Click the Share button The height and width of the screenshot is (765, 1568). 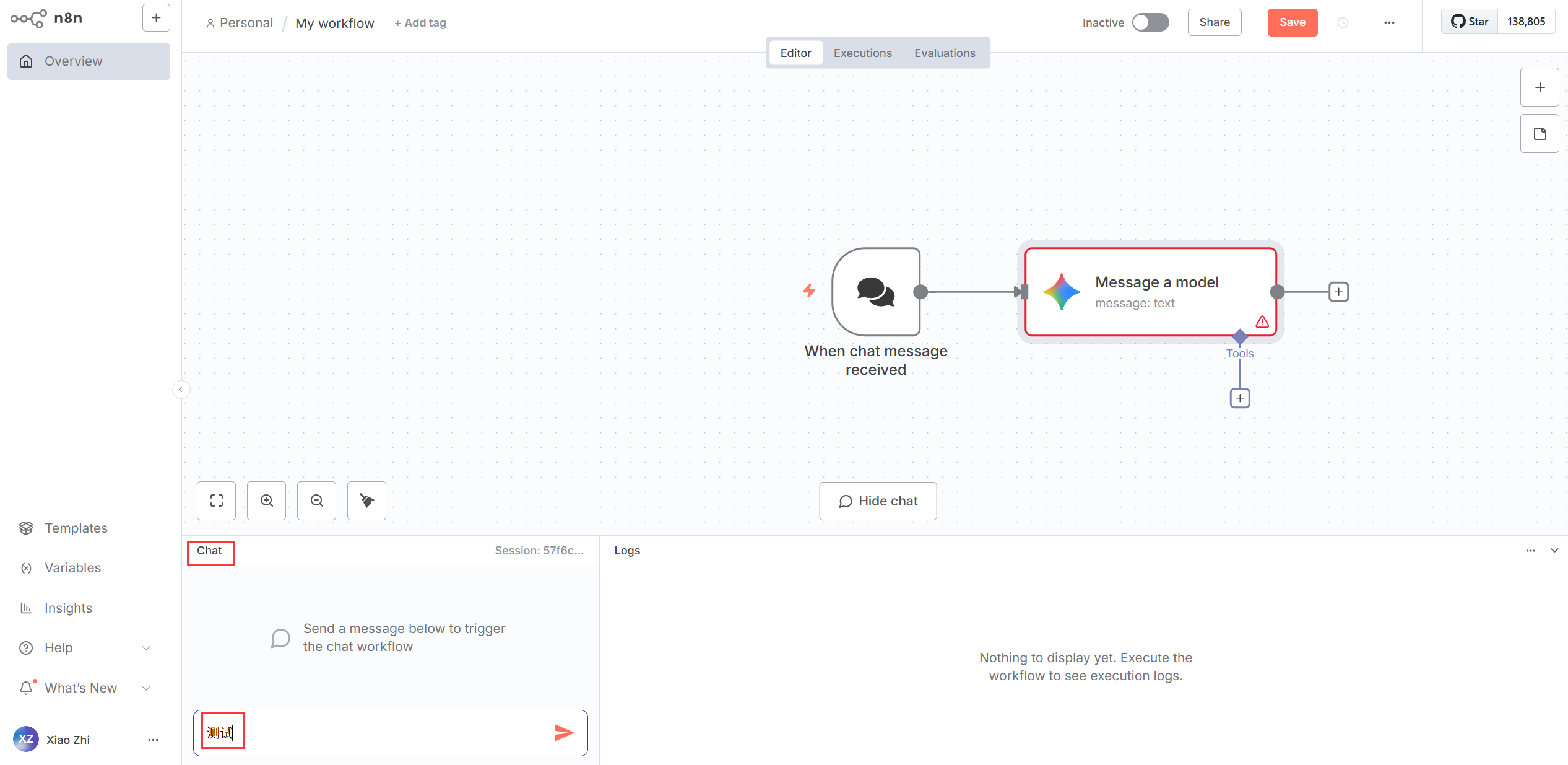pyautogui.click(x=1214, y=23)
